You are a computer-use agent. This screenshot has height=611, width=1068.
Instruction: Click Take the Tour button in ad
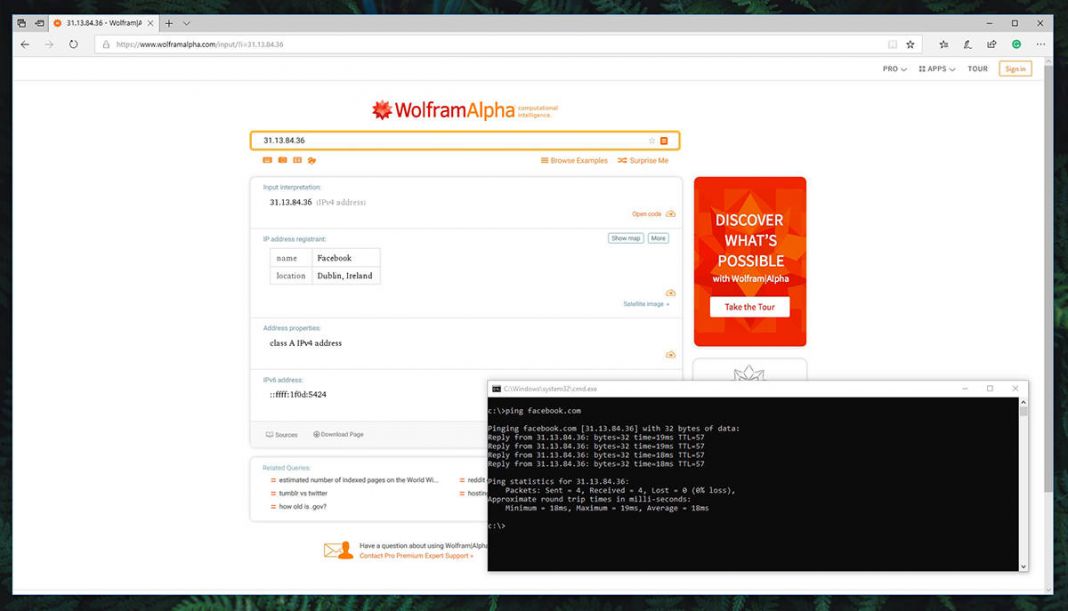749,307
